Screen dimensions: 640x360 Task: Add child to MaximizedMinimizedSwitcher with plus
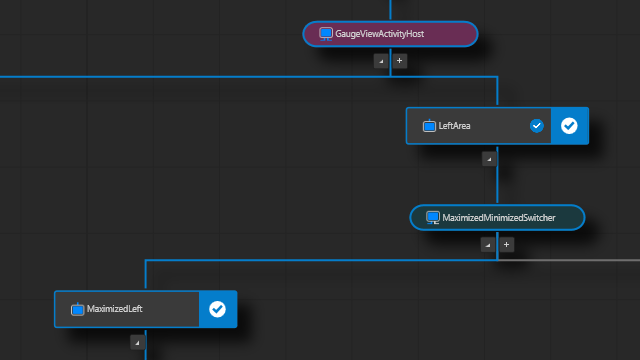point(507,245)
